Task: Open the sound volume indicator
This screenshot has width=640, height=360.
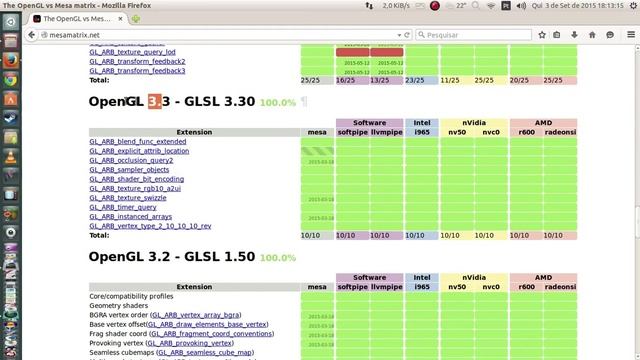Action: pos(521,6)
